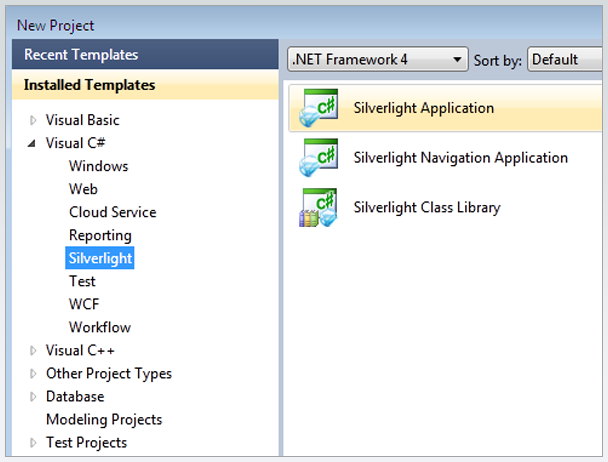Screen dimensions: 608x462
Task: Expand the Visual Basic node
Action: 33,120
